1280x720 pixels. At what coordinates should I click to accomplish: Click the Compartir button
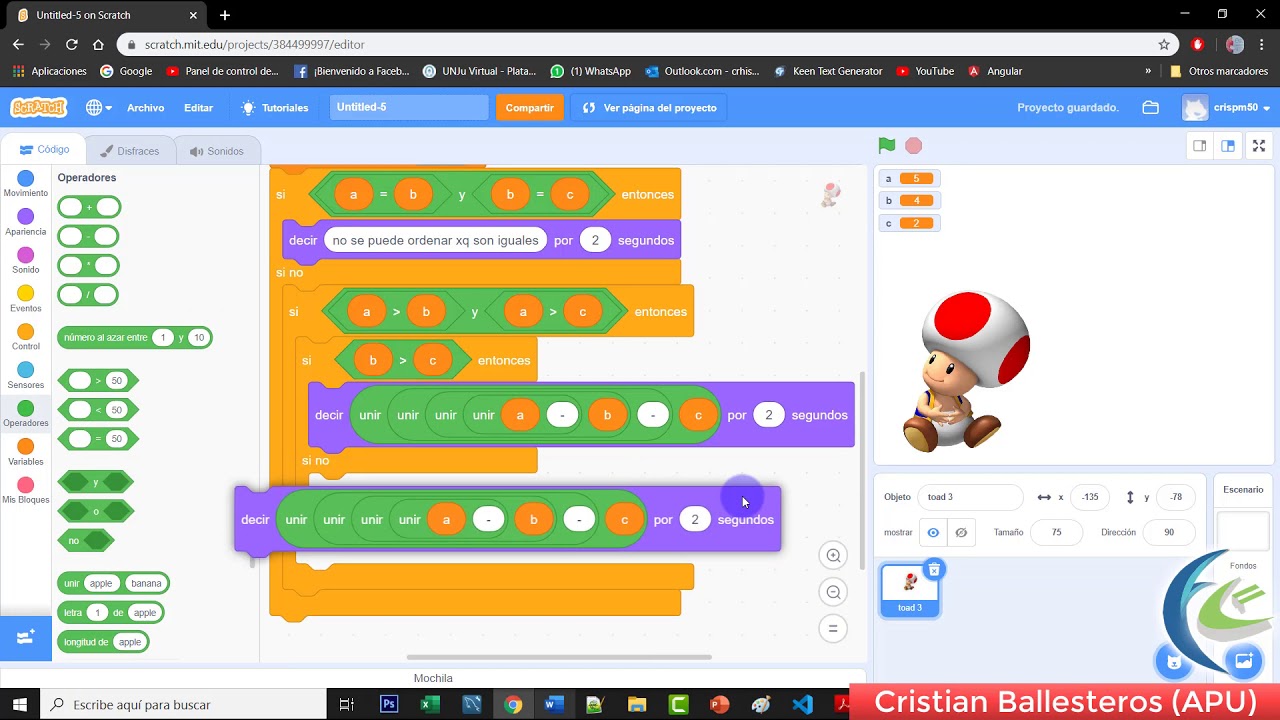coord(529,107)
